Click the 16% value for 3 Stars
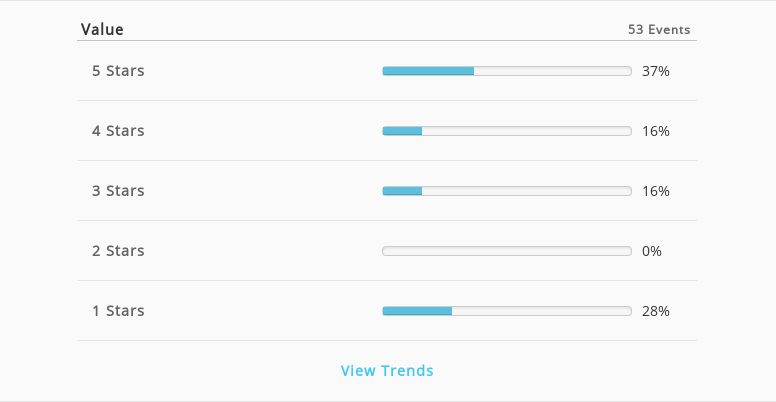The height and width of the screenshot is (402, 776). click(x=656, y=191)
